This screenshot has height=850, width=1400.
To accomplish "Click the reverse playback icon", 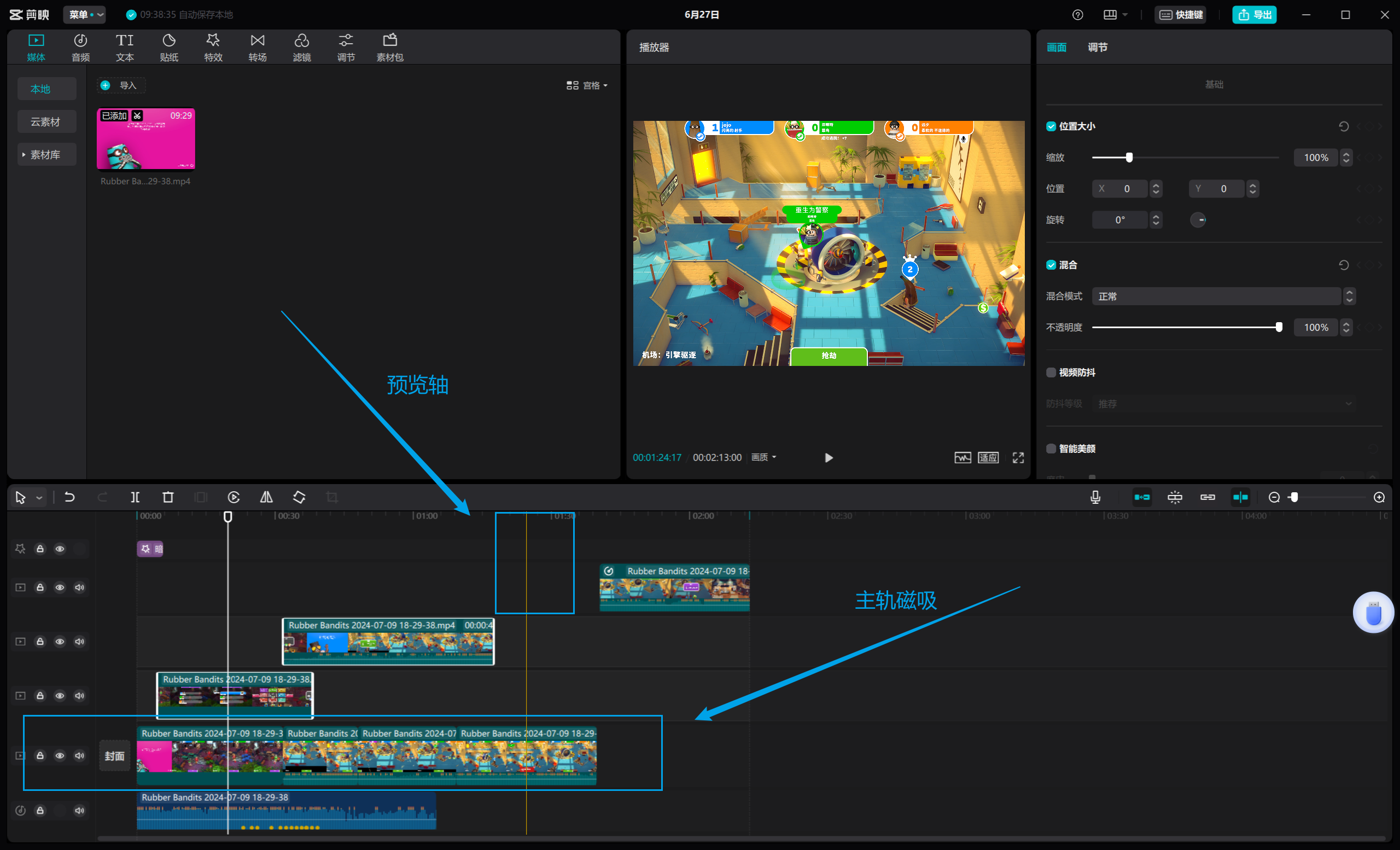I will [234, 497].
